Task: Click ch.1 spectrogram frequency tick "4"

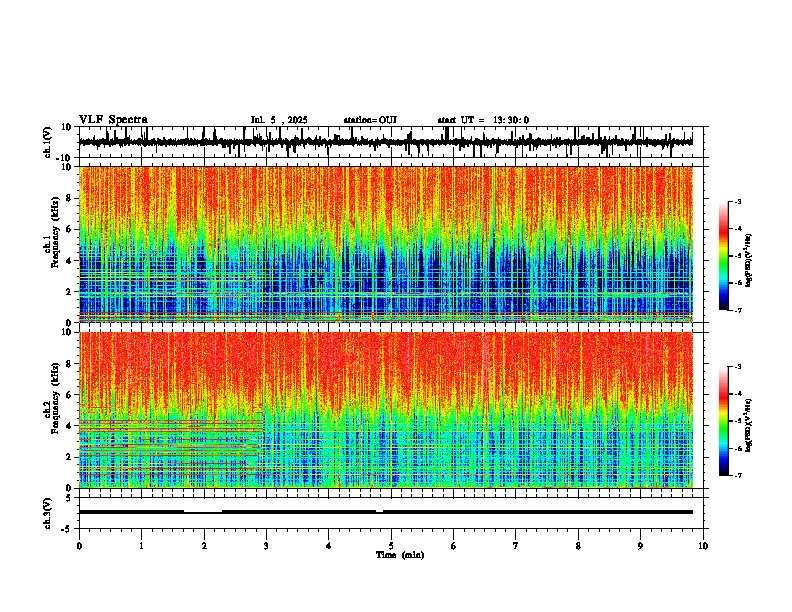Action: [x=70, y=261]
